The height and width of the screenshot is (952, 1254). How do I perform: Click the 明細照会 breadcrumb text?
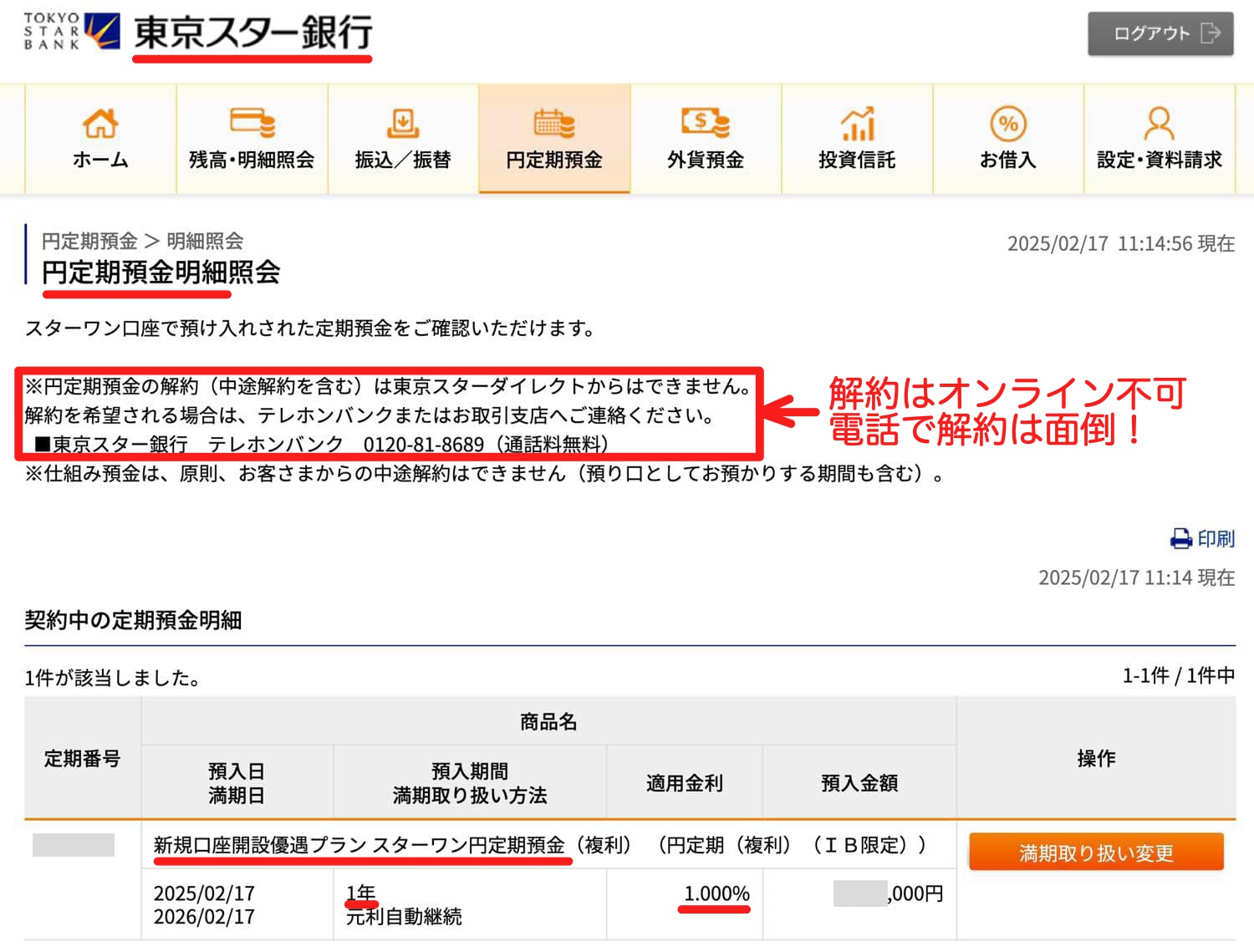(205, 242)
